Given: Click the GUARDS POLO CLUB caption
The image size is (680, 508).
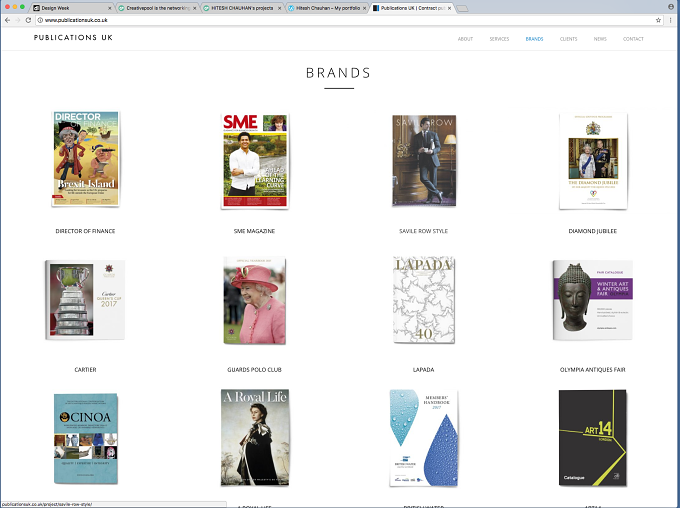Looking at the screenshot, I should [x=255, y=370].
